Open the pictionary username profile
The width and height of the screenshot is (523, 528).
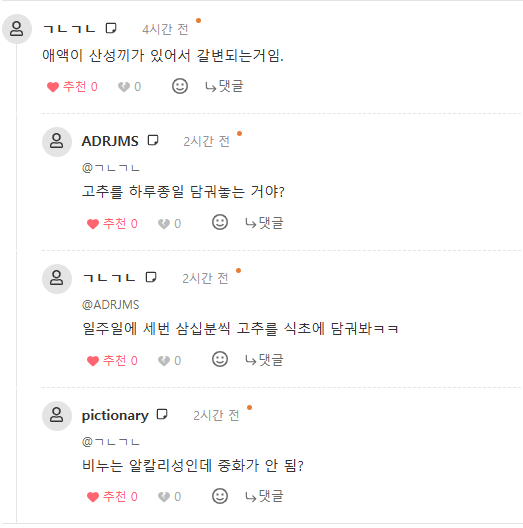(x=115, y=416)
